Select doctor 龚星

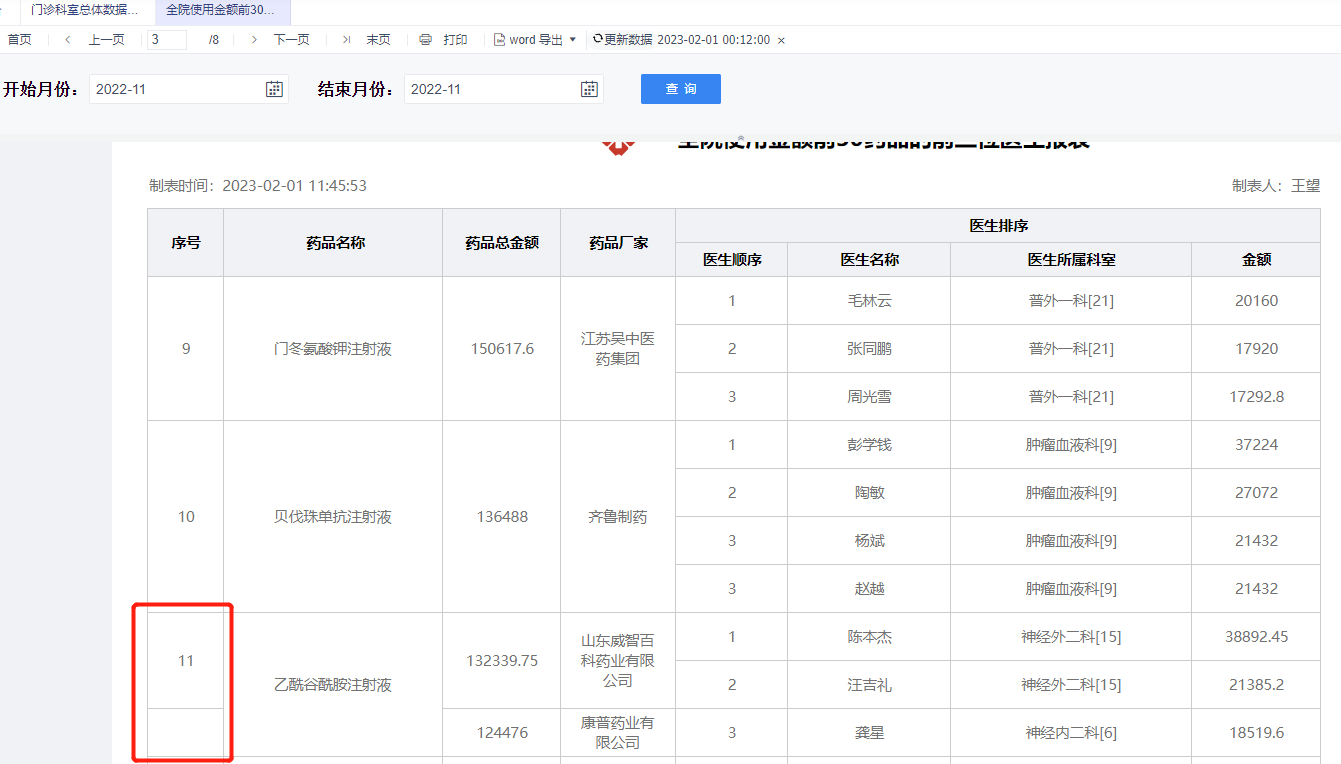[x=869, y=733]
